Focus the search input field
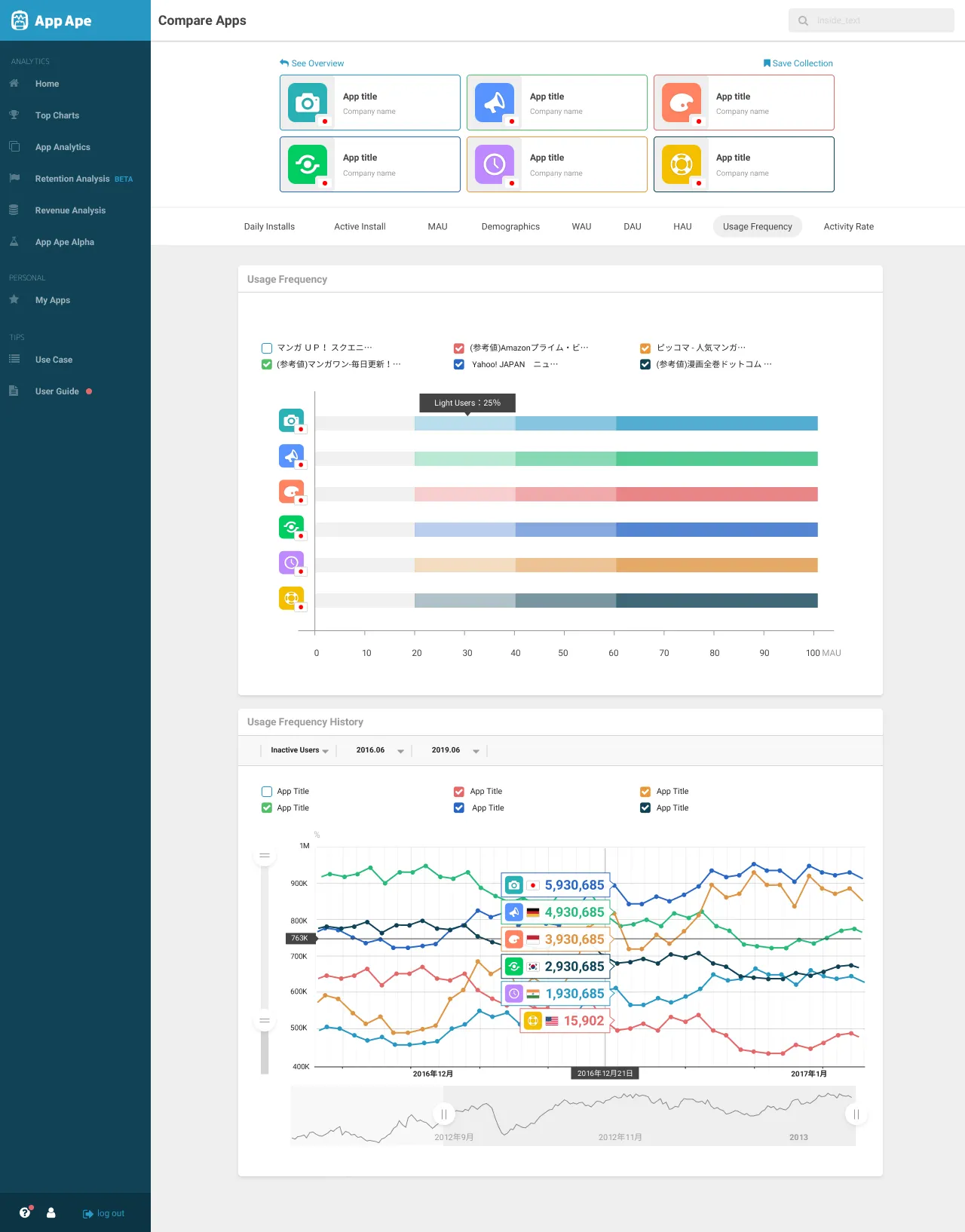Image resolution: width=965 pixels, height=1232 pixels. tap(872, 20)
